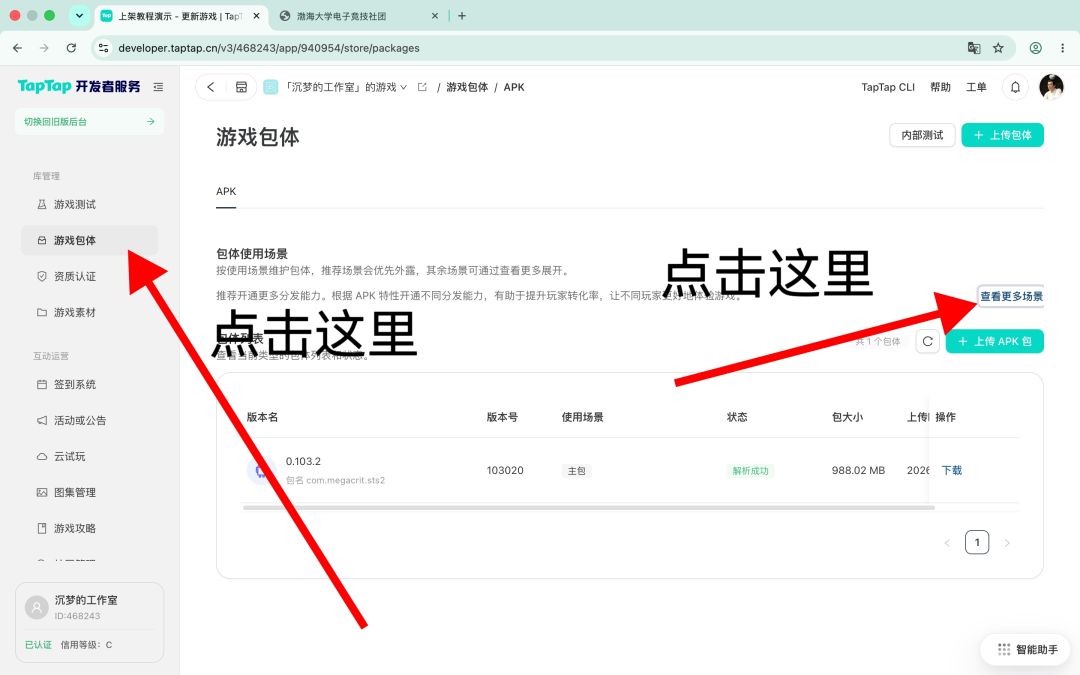
Task: Select page 1 in pagination
Action: pos(977,543)
